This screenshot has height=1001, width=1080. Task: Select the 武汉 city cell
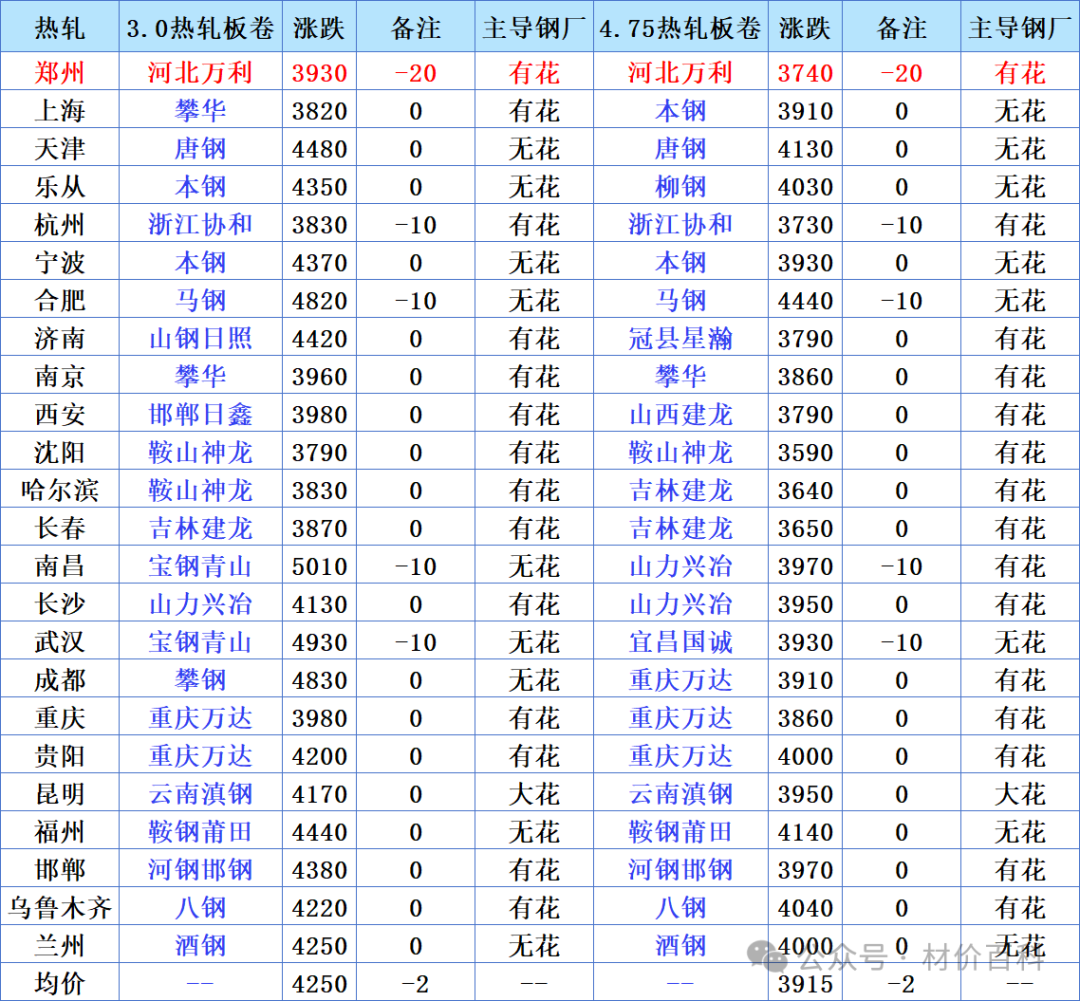(x=60, y=641)
